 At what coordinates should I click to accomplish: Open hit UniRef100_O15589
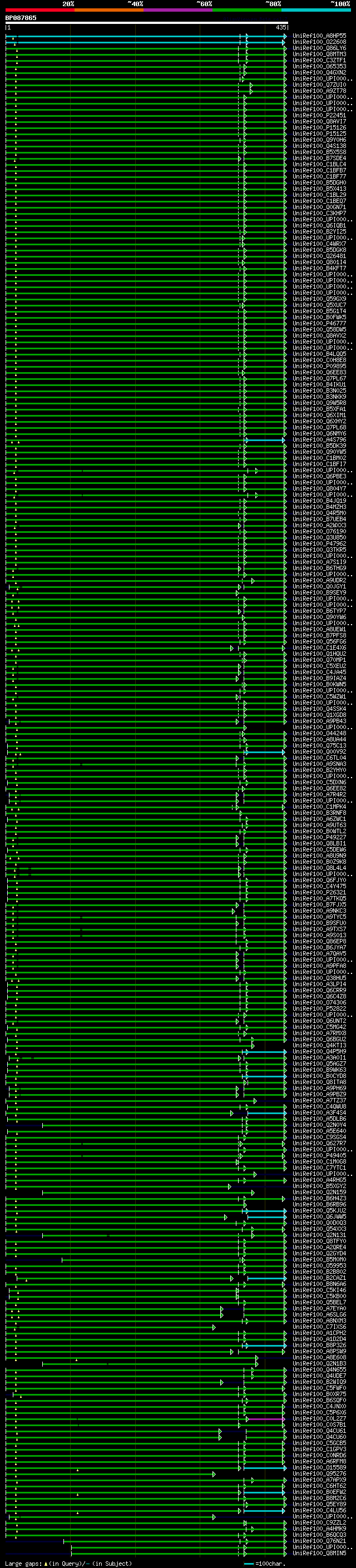pyautogui.click(x=319, y=1467)
